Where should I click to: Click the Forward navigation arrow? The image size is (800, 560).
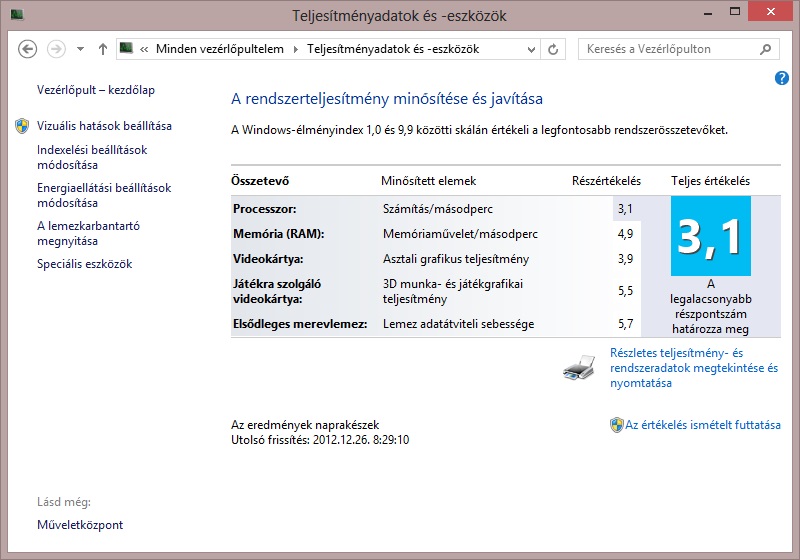pyautogui.click(x=56, y=49)
